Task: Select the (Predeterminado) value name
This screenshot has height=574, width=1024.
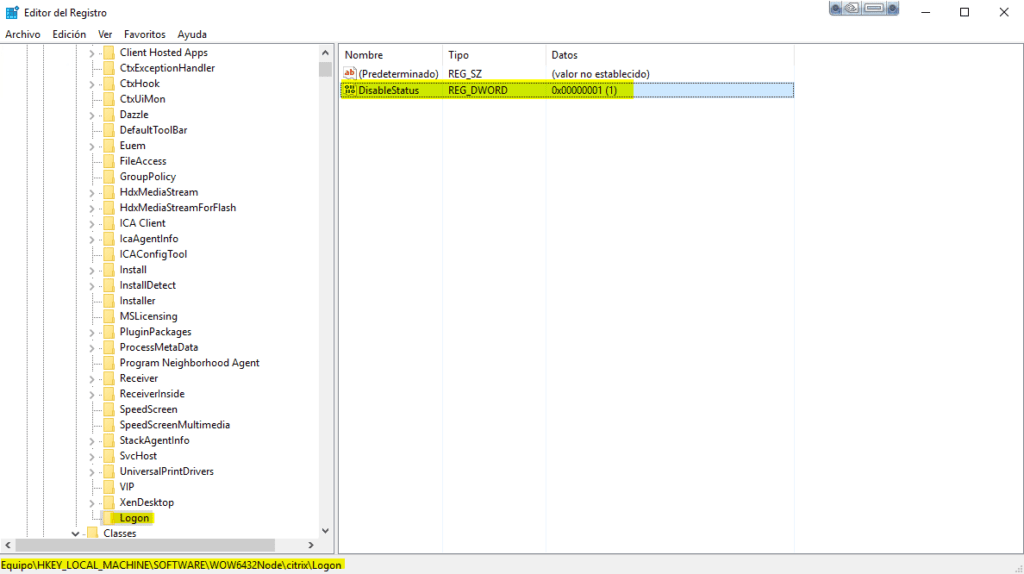Action: click(398, 74)
